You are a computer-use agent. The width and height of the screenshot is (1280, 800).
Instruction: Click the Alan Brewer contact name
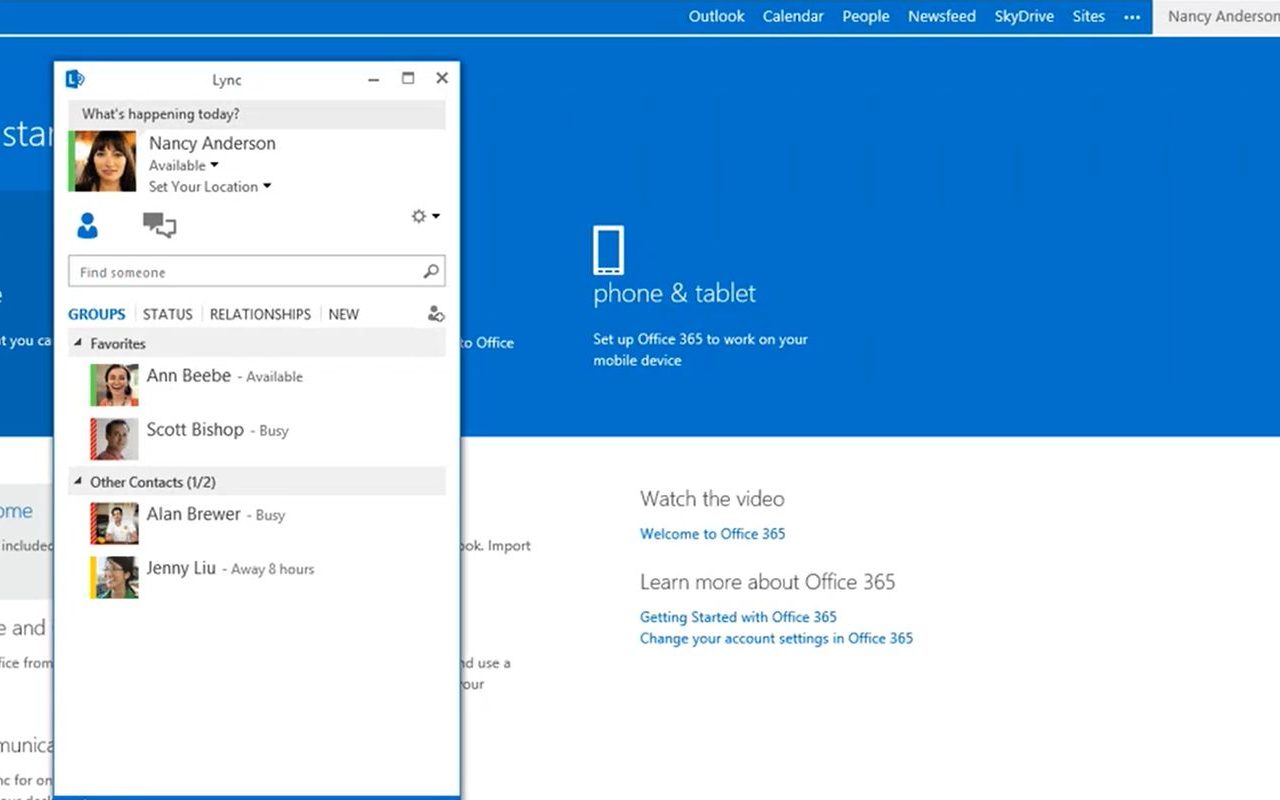[194, 513]
